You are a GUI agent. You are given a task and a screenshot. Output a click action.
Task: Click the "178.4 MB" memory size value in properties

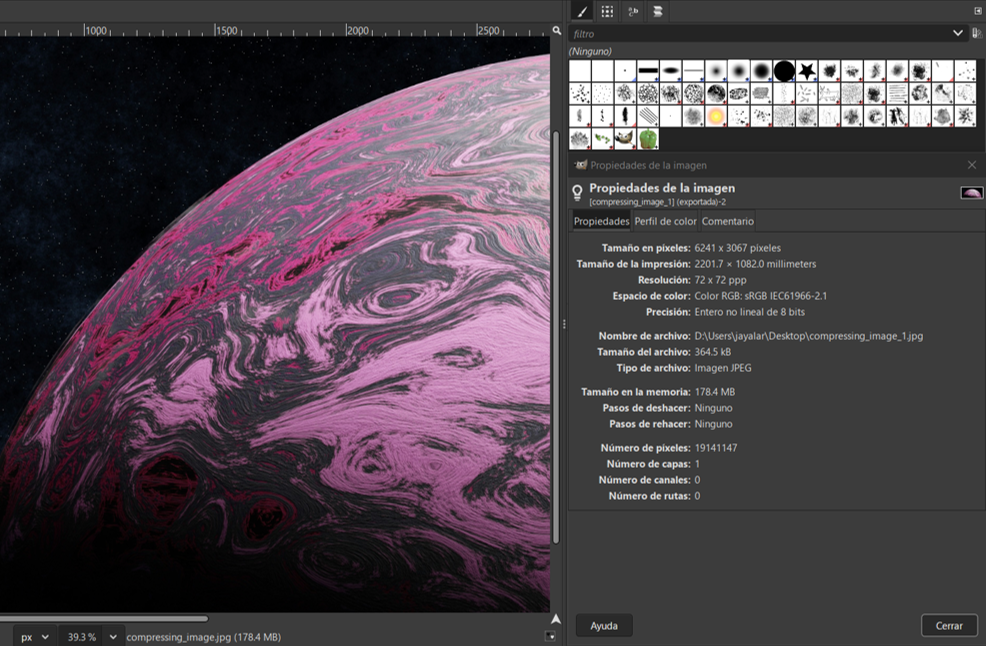coord(714,392)
